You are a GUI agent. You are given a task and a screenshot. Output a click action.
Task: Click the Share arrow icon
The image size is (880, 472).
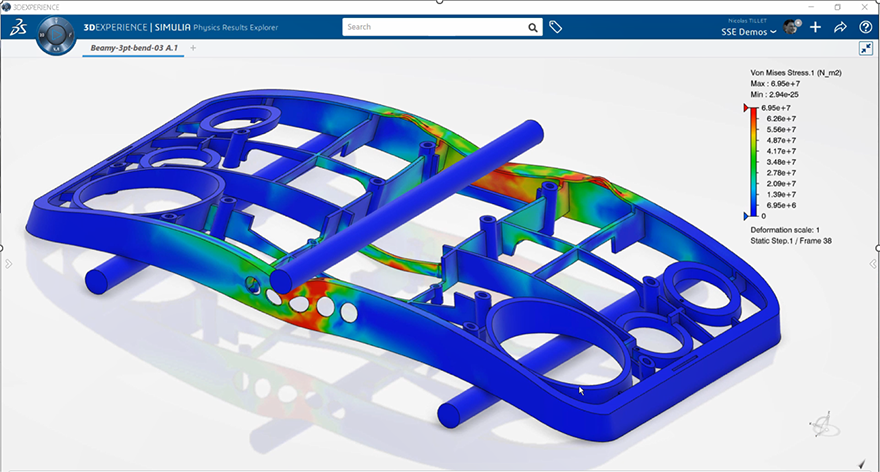(x=841, y=27)
